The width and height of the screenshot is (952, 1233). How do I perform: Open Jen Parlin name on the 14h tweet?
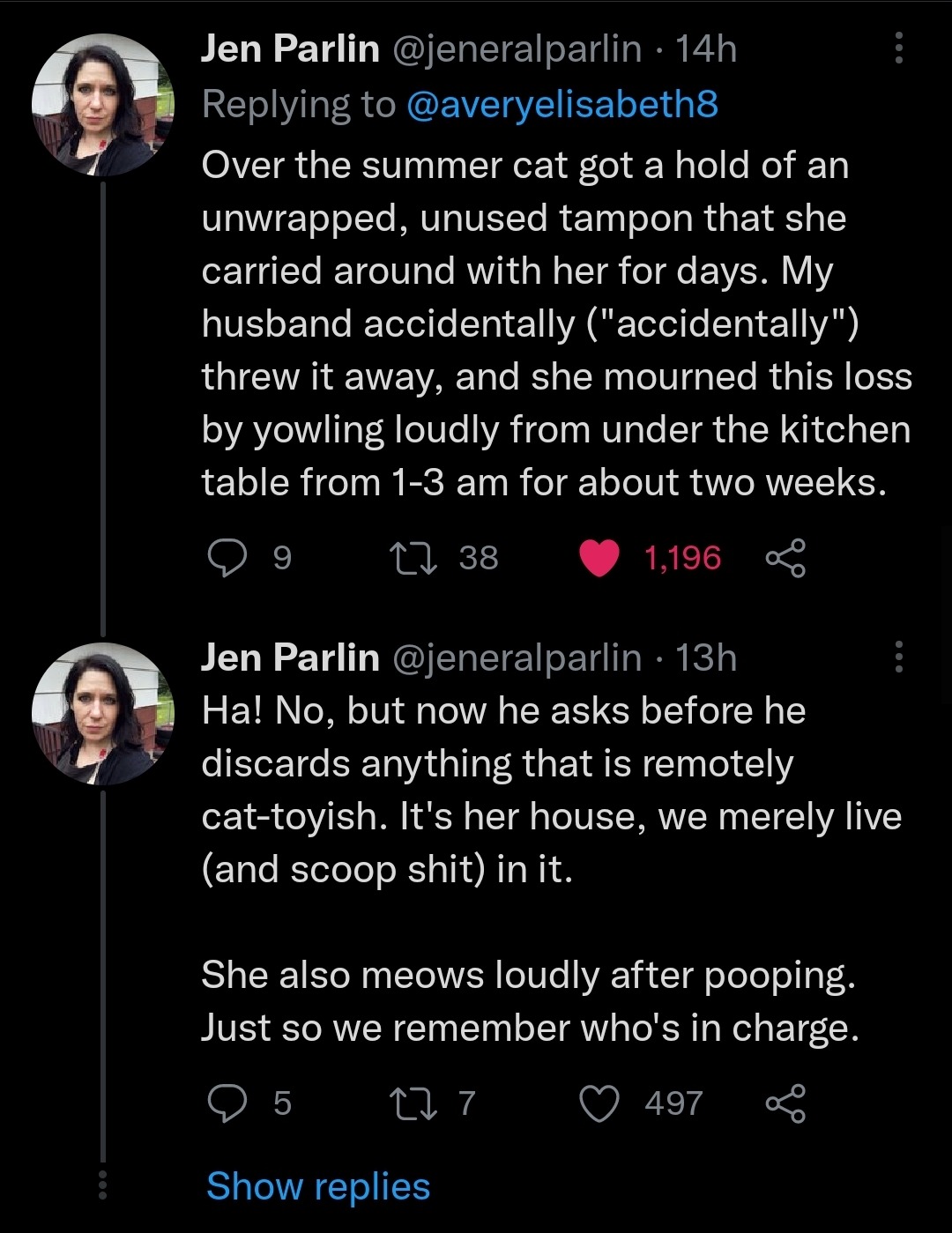coord(290,49)
